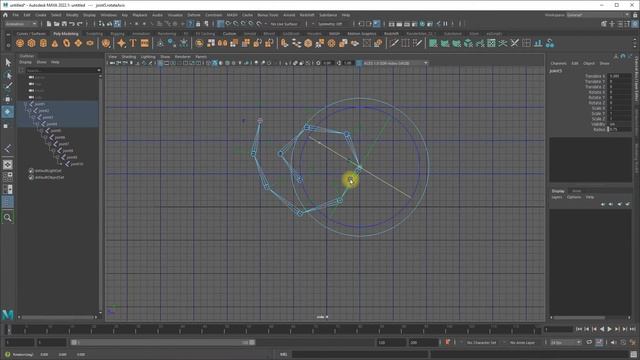This screenshot has width=640, height=360.
Task: Toggle Snap to Curves
Action: (228, 24)
